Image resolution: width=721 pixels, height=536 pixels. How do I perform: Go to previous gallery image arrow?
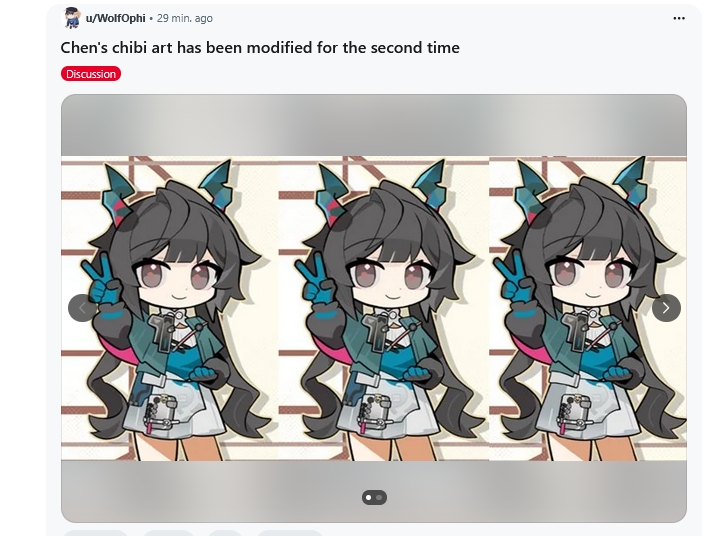point(82,308)
